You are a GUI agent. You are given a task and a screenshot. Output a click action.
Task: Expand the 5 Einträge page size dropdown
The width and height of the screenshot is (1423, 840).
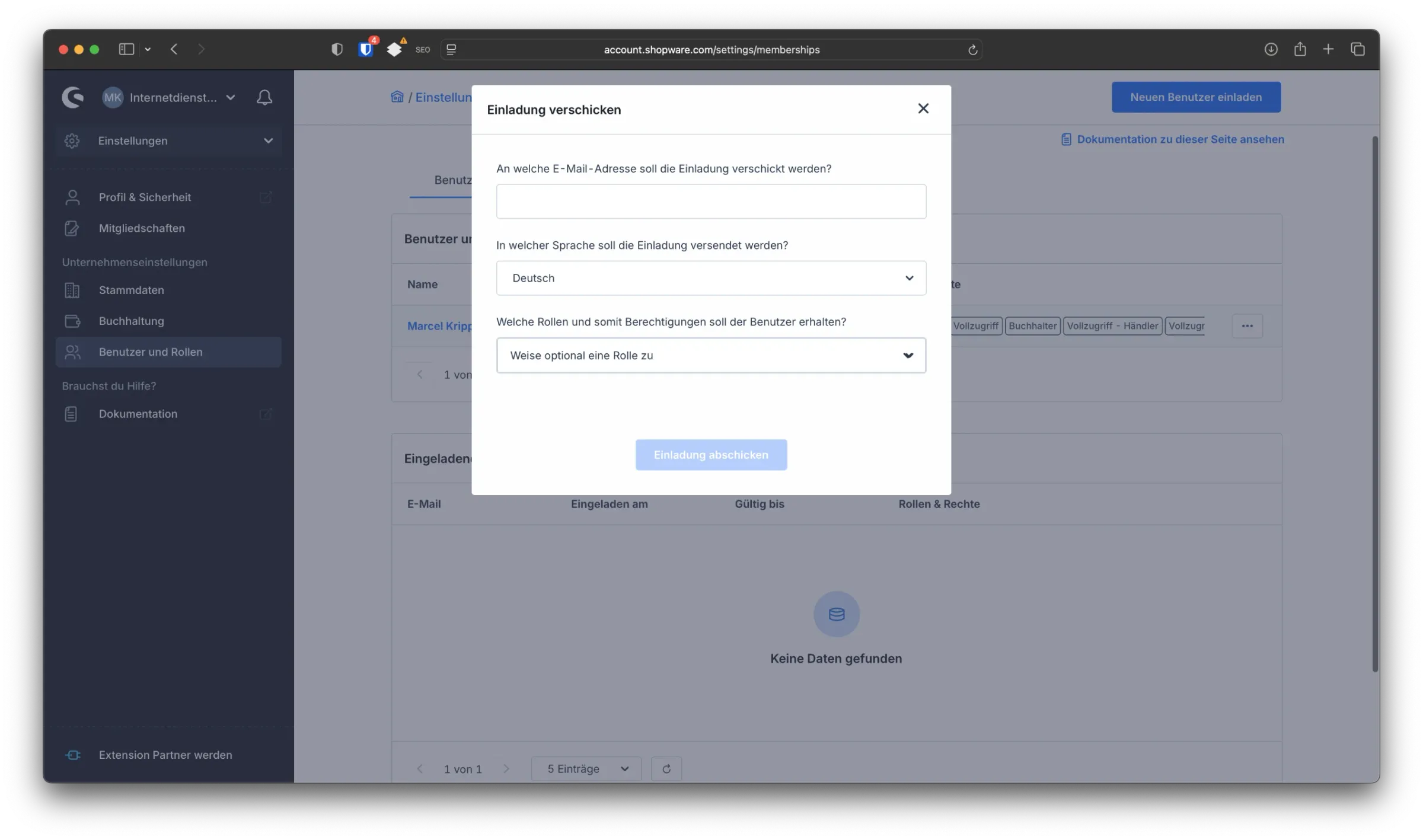[x=586, y=769]
